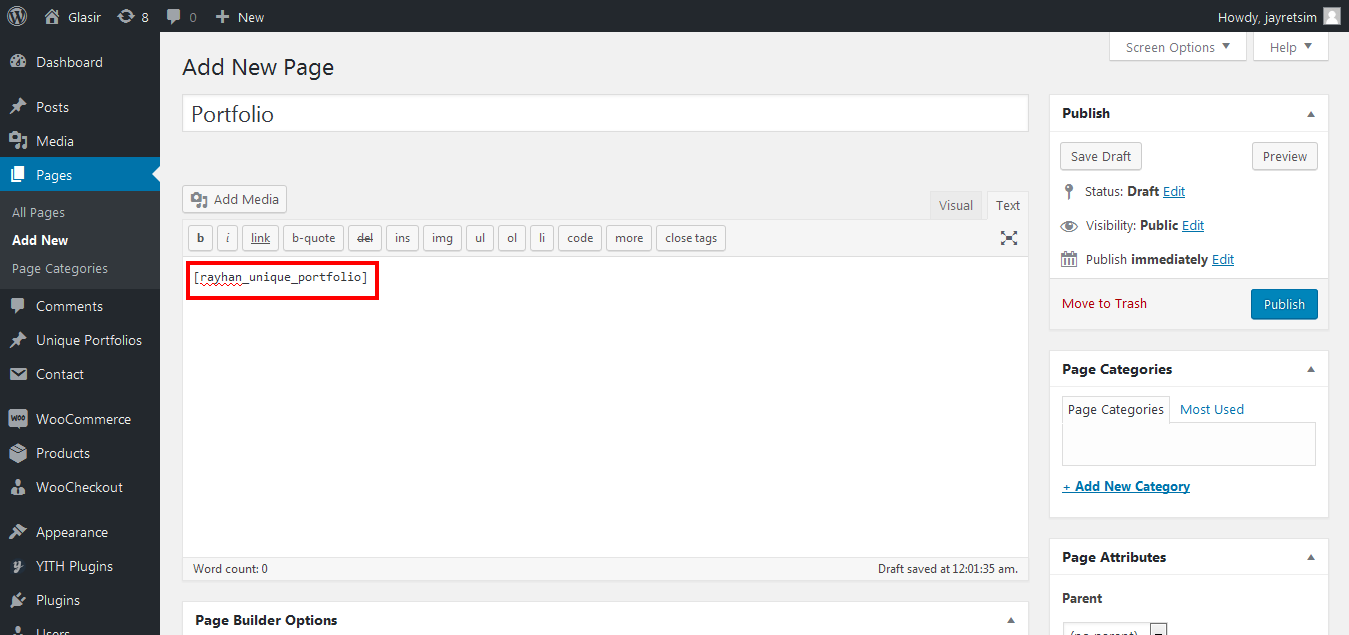Click the Preview button
Viewport: 1349px width, 635px height.
click(1285, 156)
